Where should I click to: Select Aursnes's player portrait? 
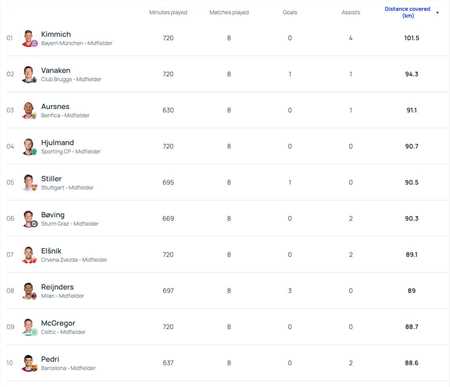29,110
